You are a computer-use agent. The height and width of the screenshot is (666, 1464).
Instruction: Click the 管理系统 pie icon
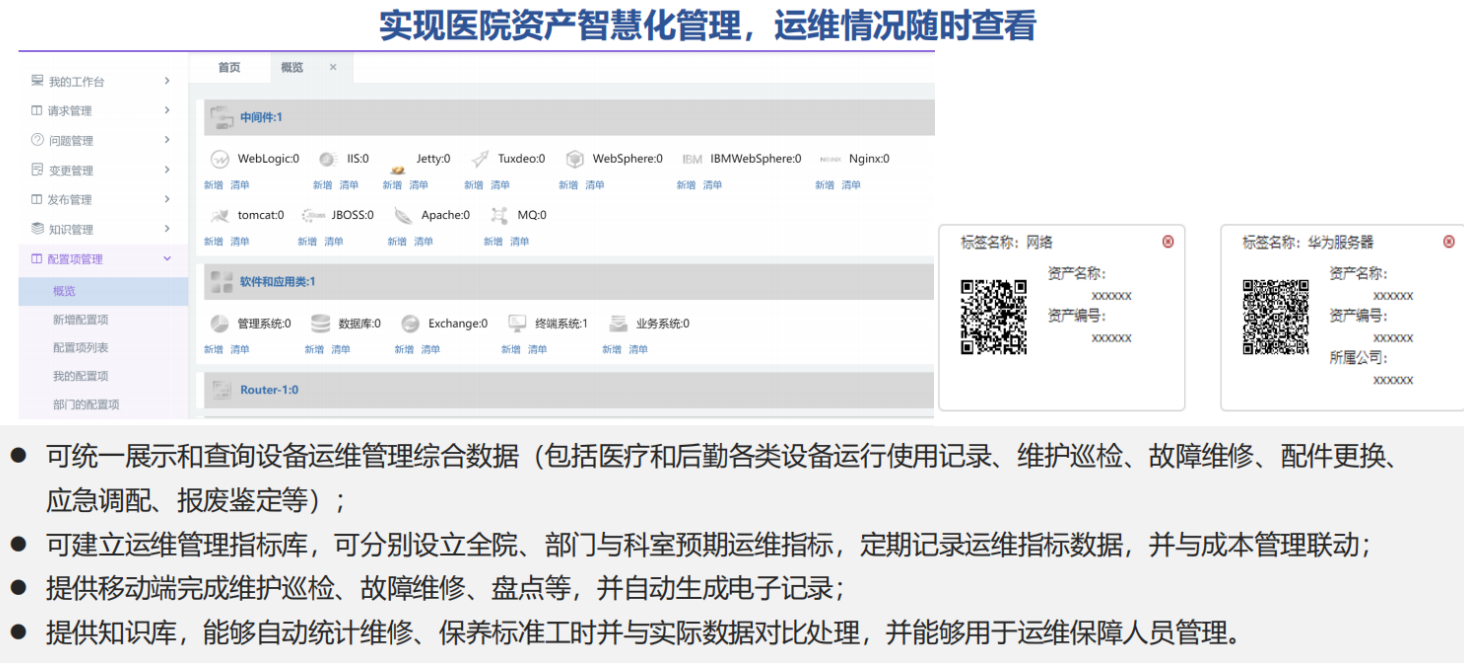click(220, 323)
